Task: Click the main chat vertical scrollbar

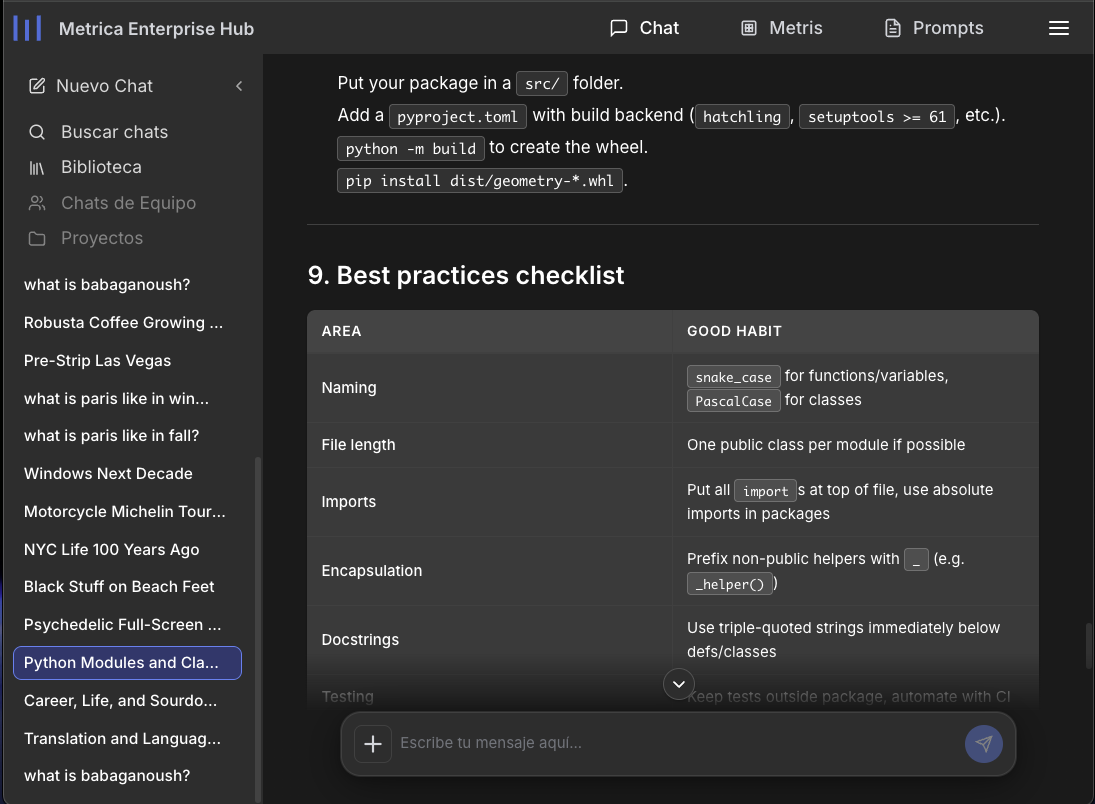Action: point(1087,646)
